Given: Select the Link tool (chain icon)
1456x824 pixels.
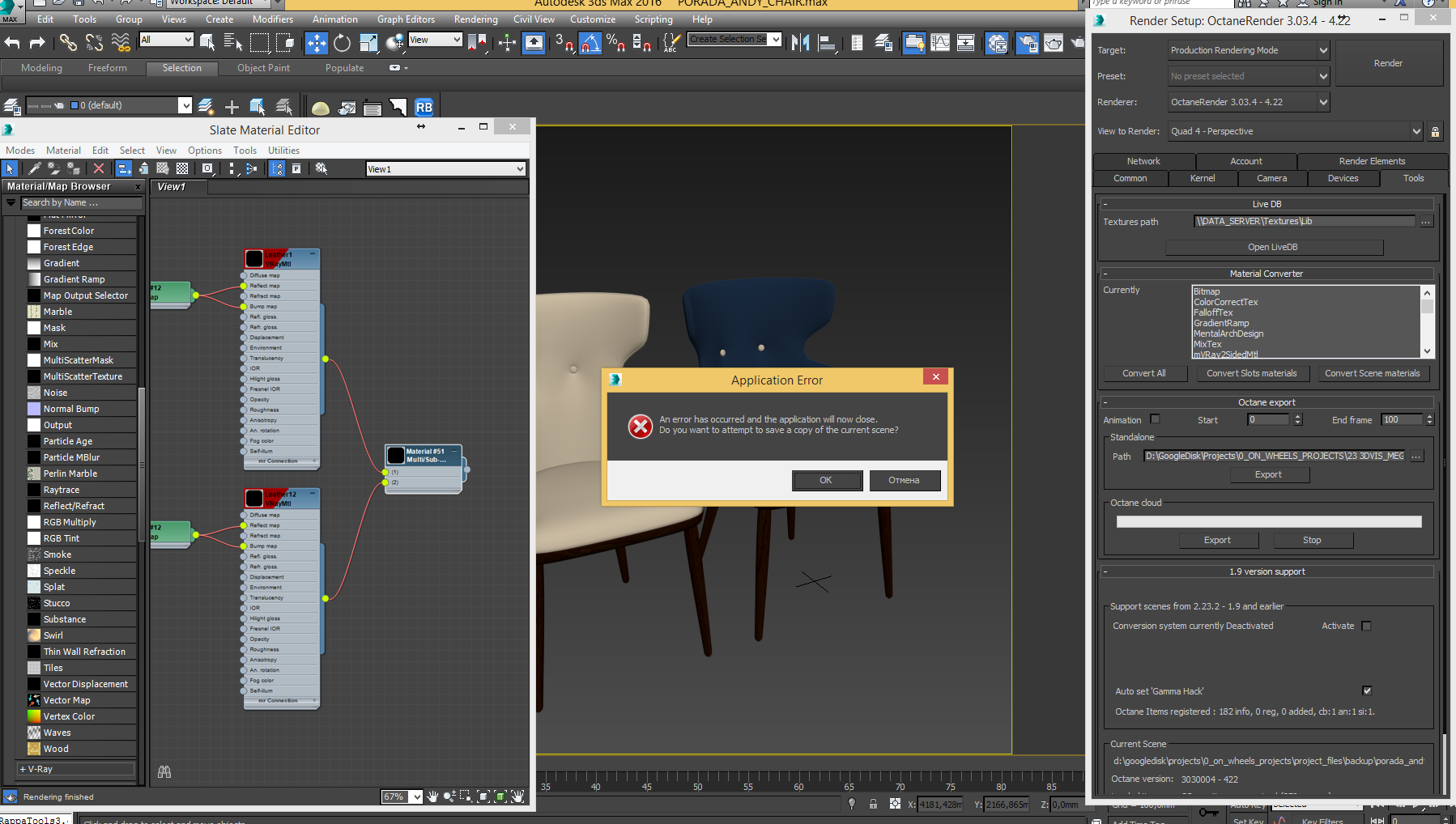Looking at the screenshot, I should (x=69, y=43).
